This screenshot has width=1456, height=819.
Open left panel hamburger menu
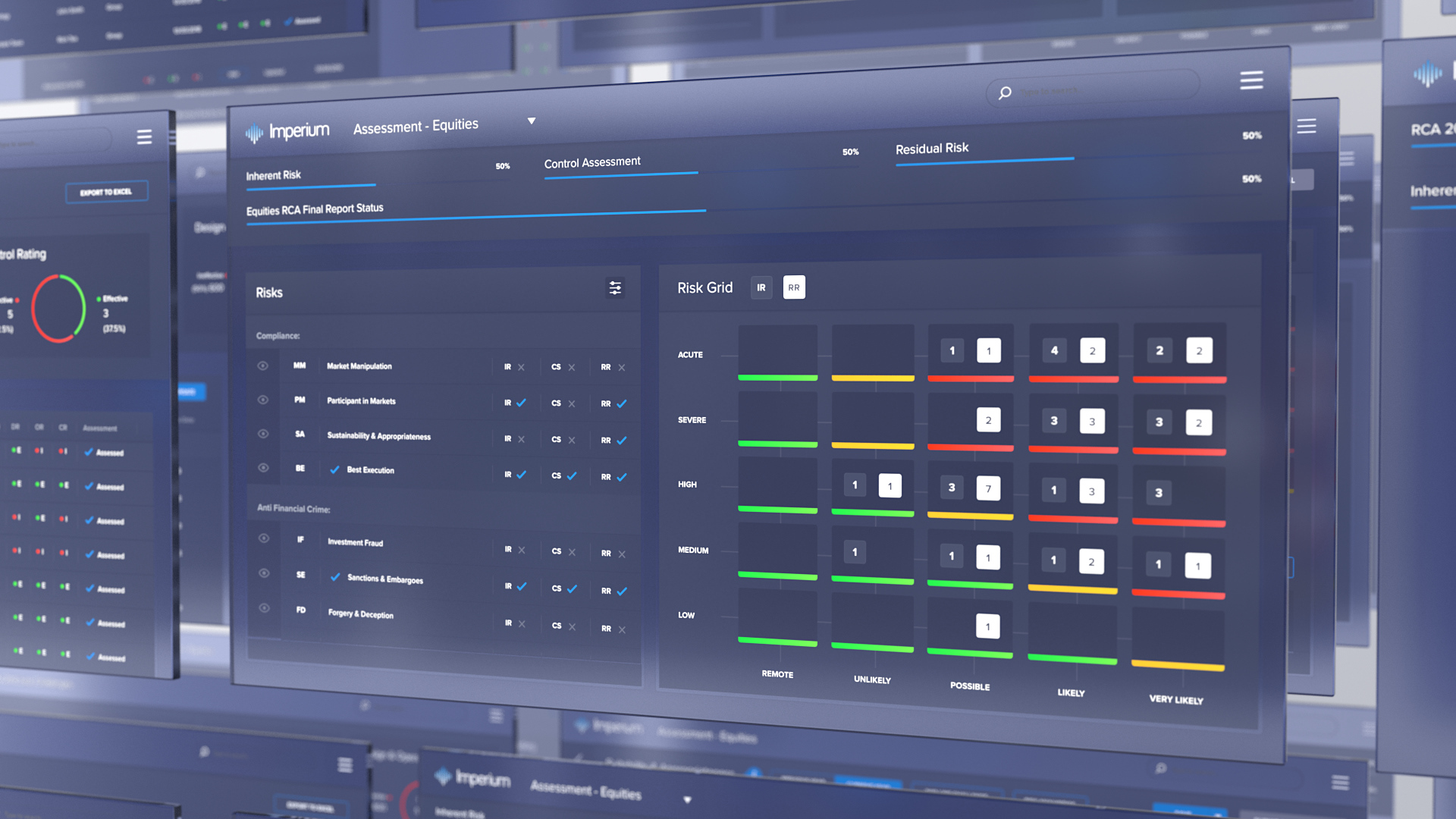144,137
